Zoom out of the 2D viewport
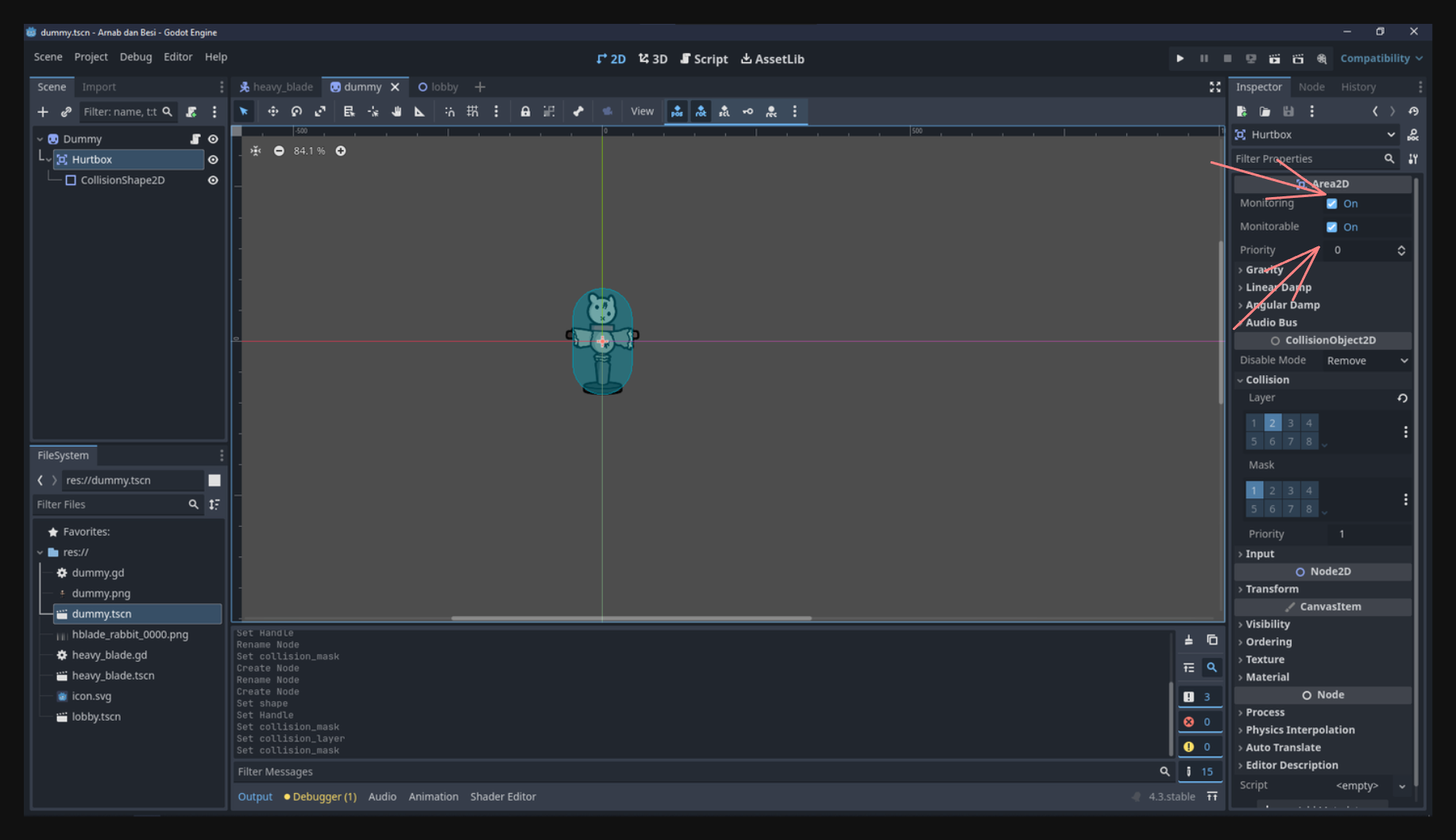1456x840 pixels. tap(279, 151)
